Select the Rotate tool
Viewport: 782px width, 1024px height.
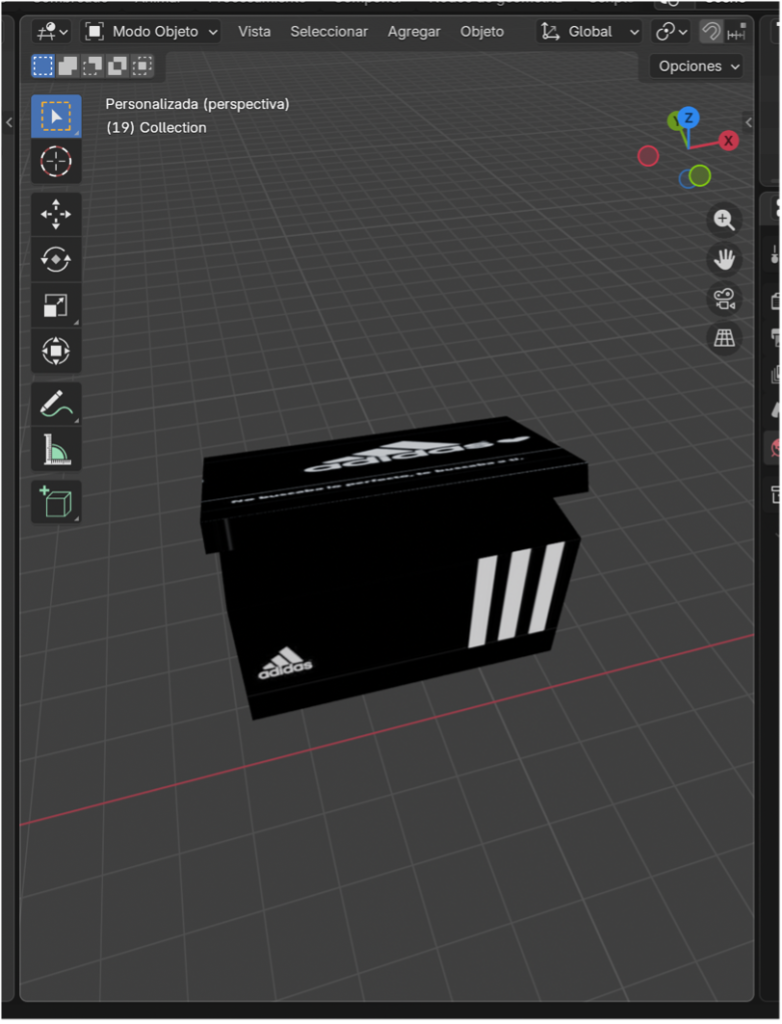[x=56, y=259]
